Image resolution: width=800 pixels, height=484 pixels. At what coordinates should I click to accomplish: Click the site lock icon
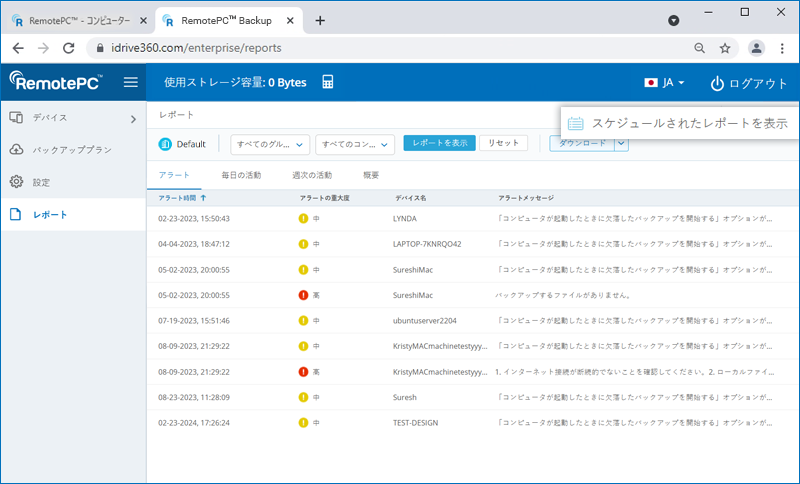click(100, 48)
